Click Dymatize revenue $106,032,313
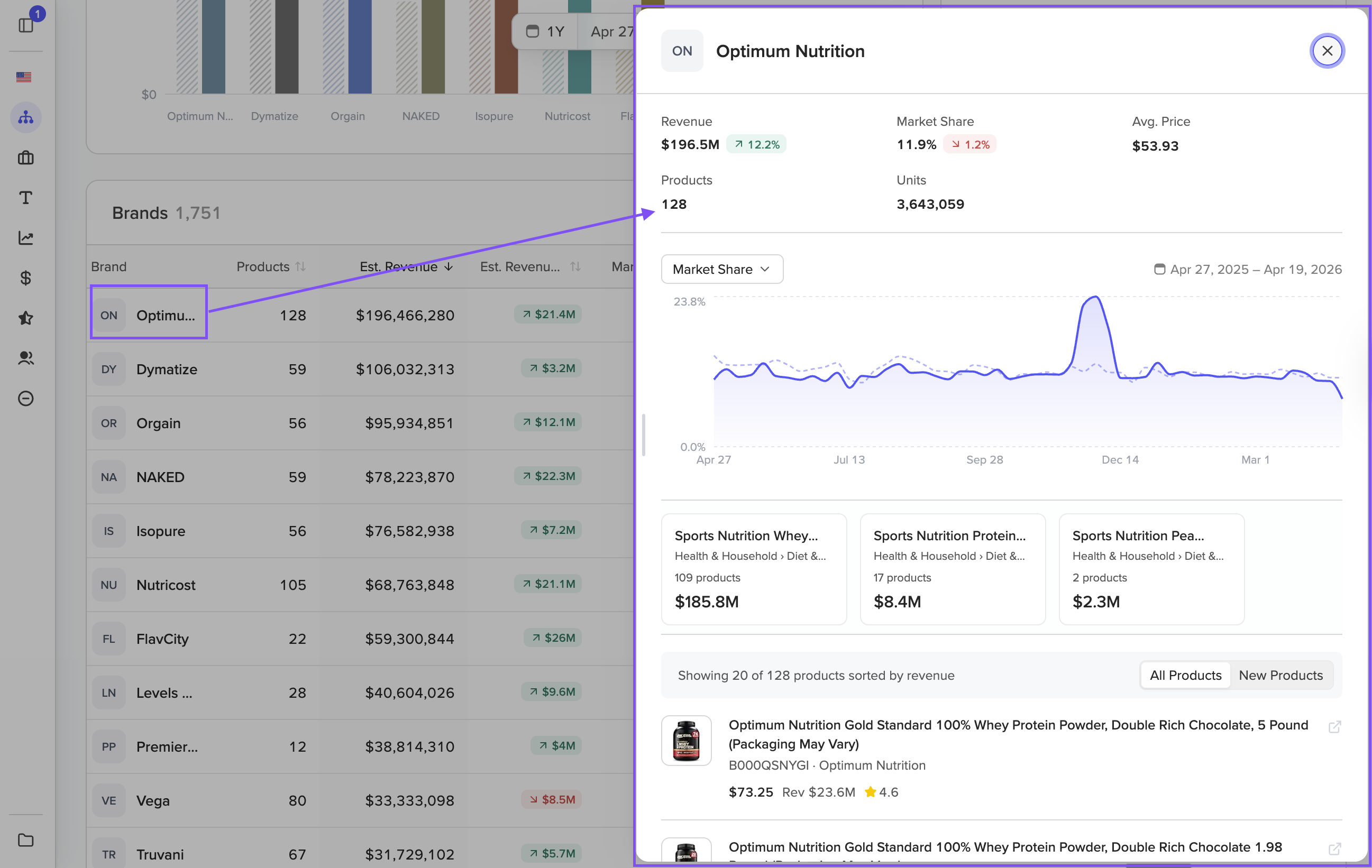This screenshot has width=1372, height=868. point(405,369)
